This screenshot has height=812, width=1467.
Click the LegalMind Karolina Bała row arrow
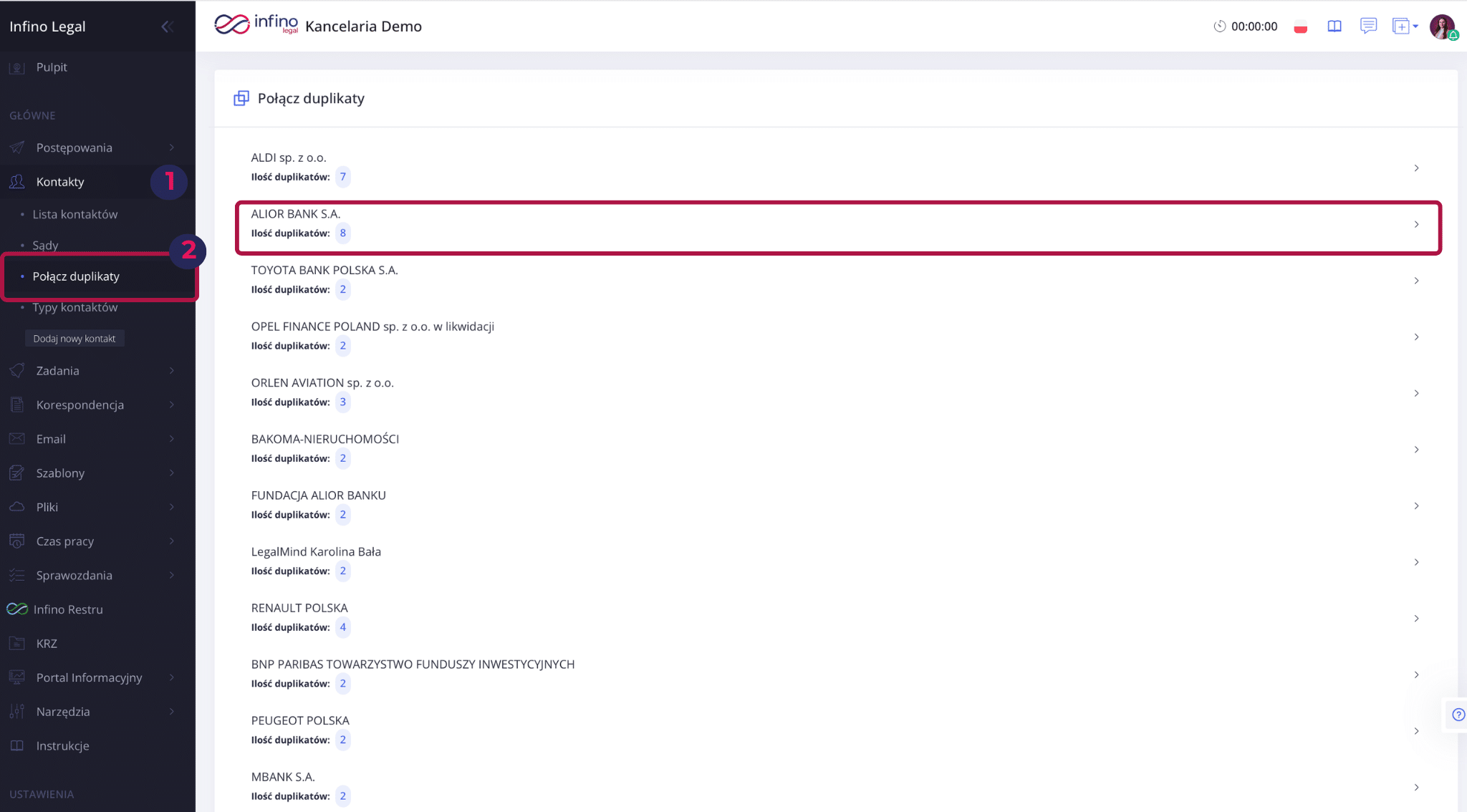coord(1416,562)
